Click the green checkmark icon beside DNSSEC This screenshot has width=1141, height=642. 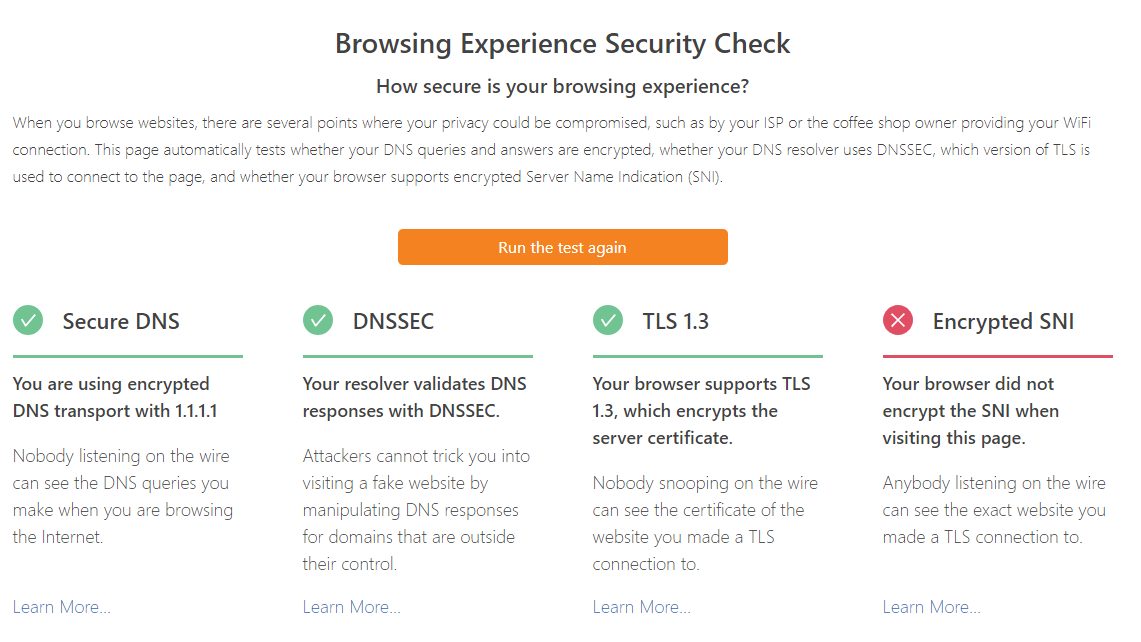pos(318,320)
